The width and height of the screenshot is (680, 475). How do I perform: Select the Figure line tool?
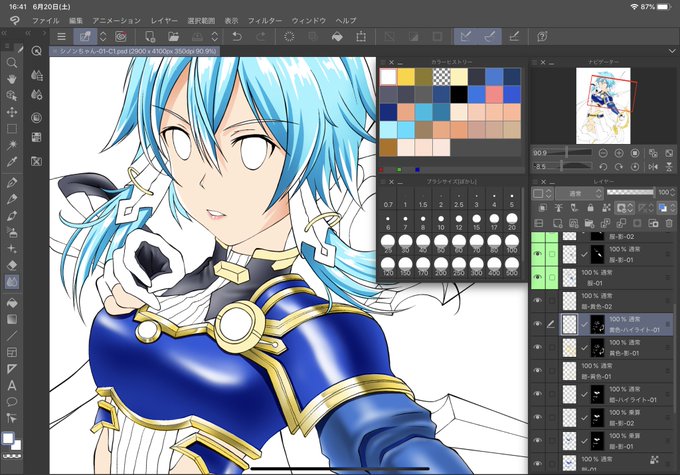[x=12, y=335]
